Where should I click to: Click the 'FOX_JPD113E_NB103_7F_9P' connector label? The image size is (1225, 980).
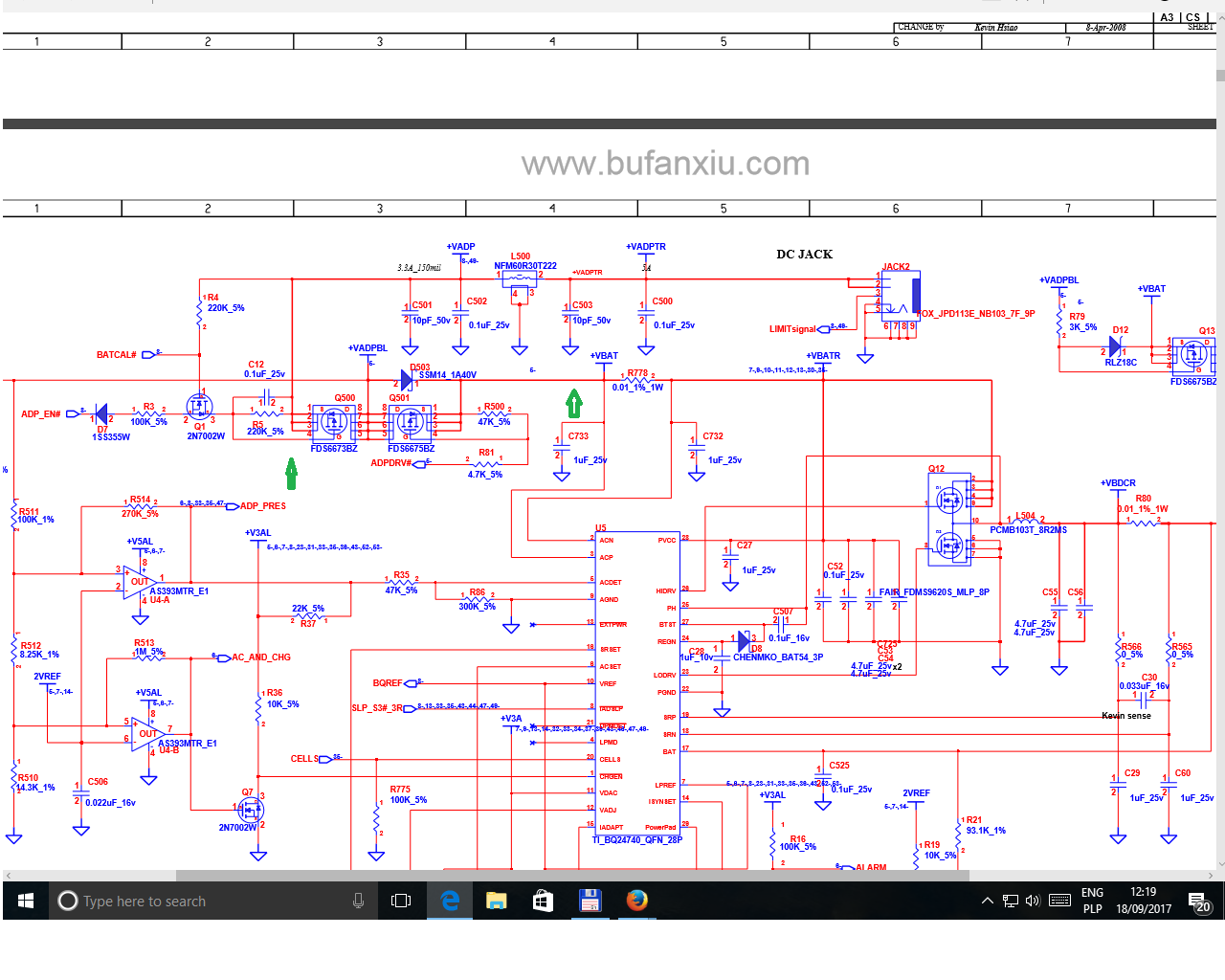pyautogui.click(x=976, y=314)
